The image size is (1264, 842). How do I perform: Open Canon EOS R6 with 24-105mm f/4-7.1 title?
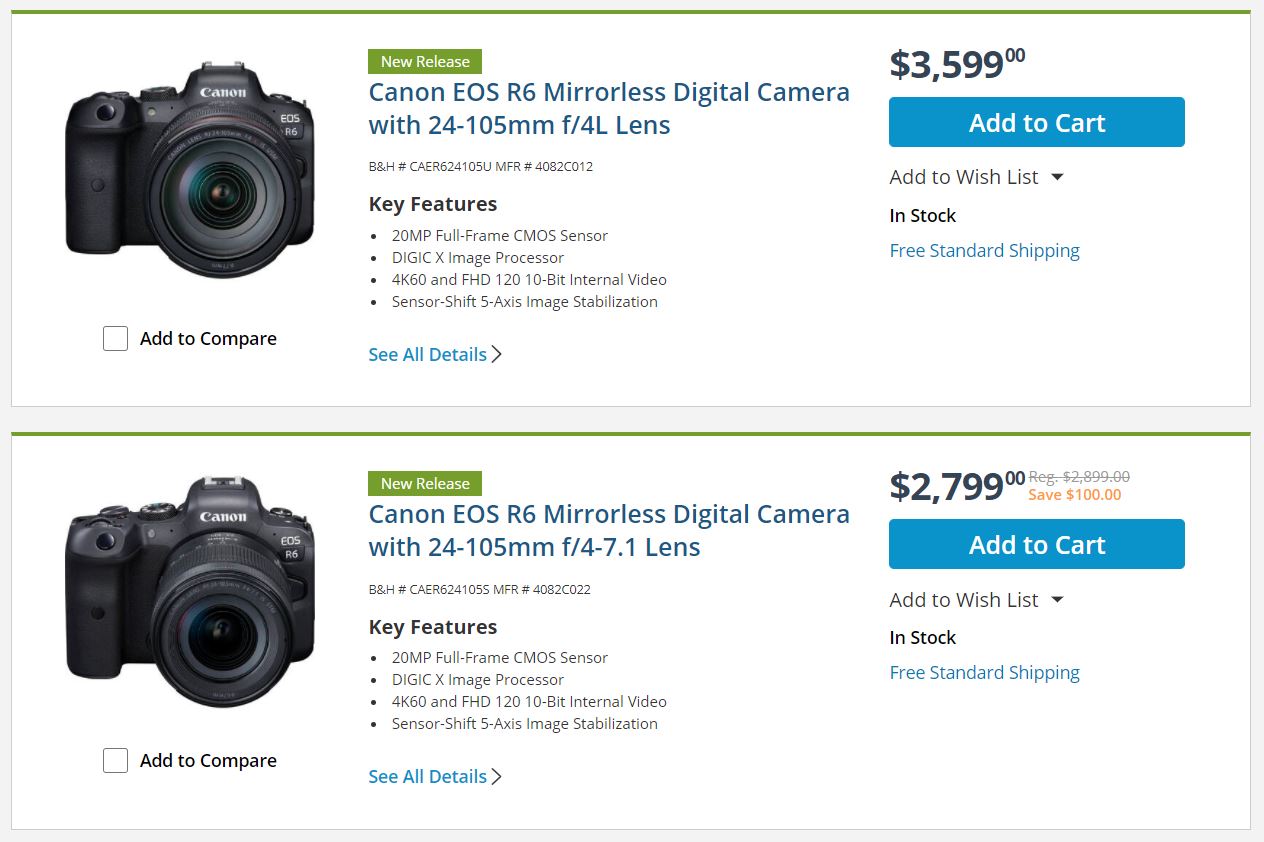[608, 530]
